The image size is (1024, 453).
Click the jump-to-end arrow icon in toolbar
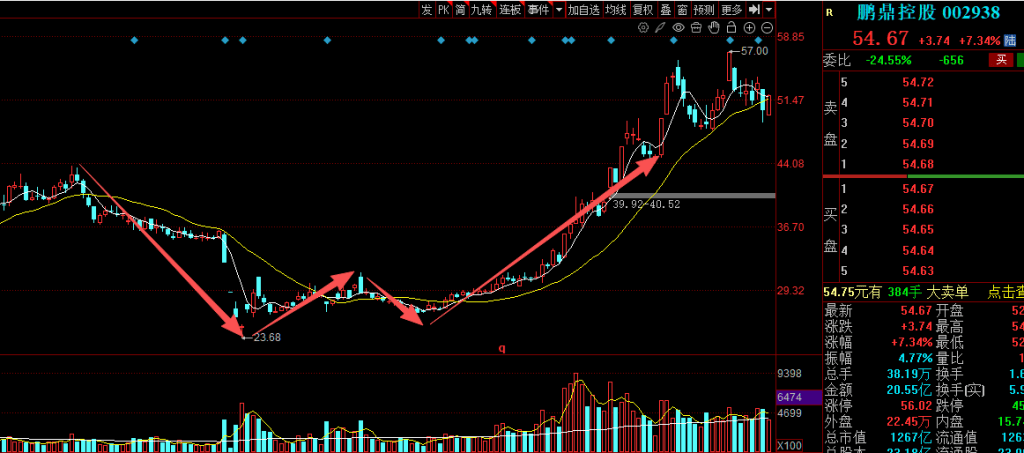(x=754, y=9)
